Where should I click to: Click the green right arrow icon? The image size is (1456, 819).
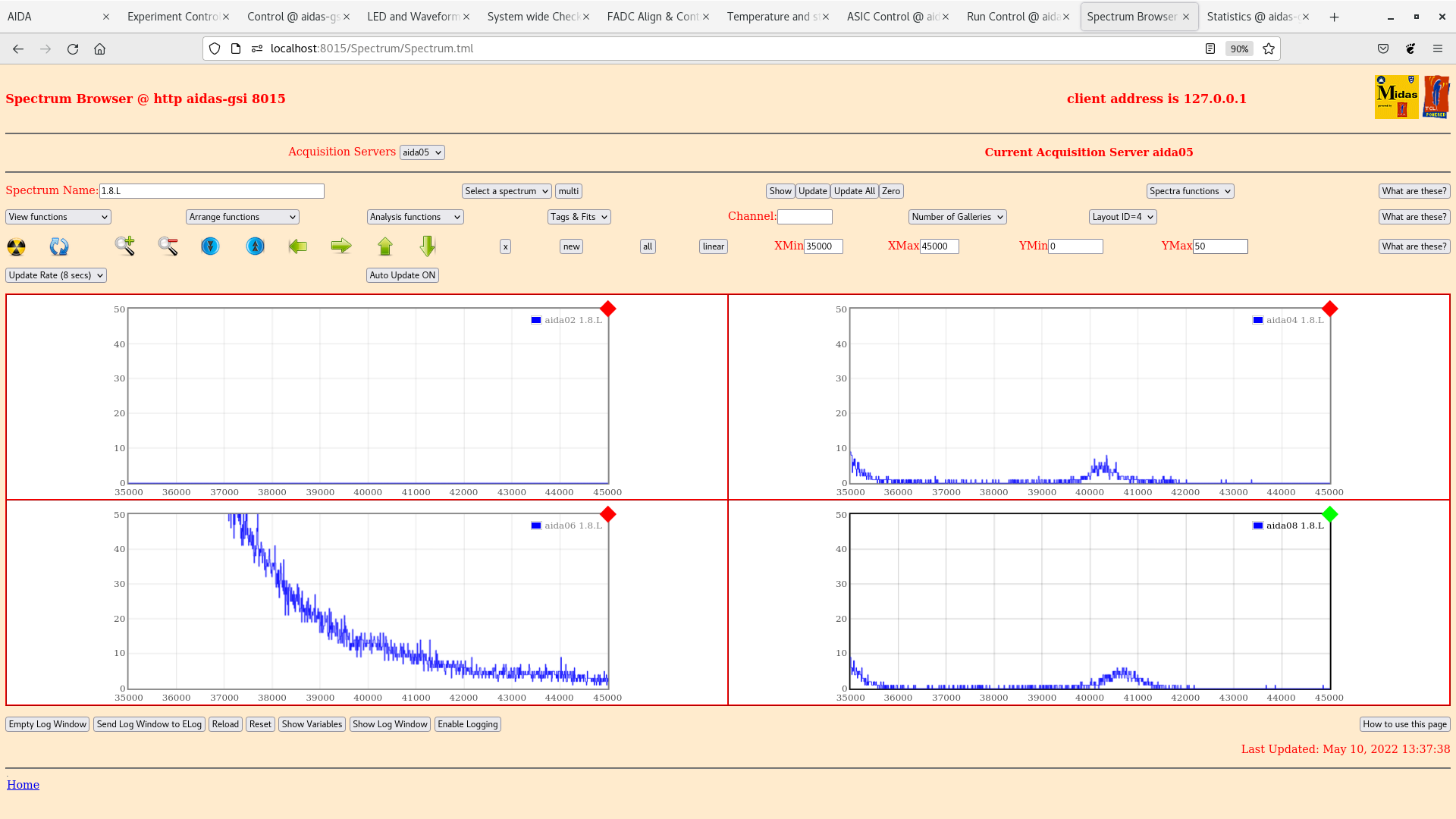coord(341,246)
